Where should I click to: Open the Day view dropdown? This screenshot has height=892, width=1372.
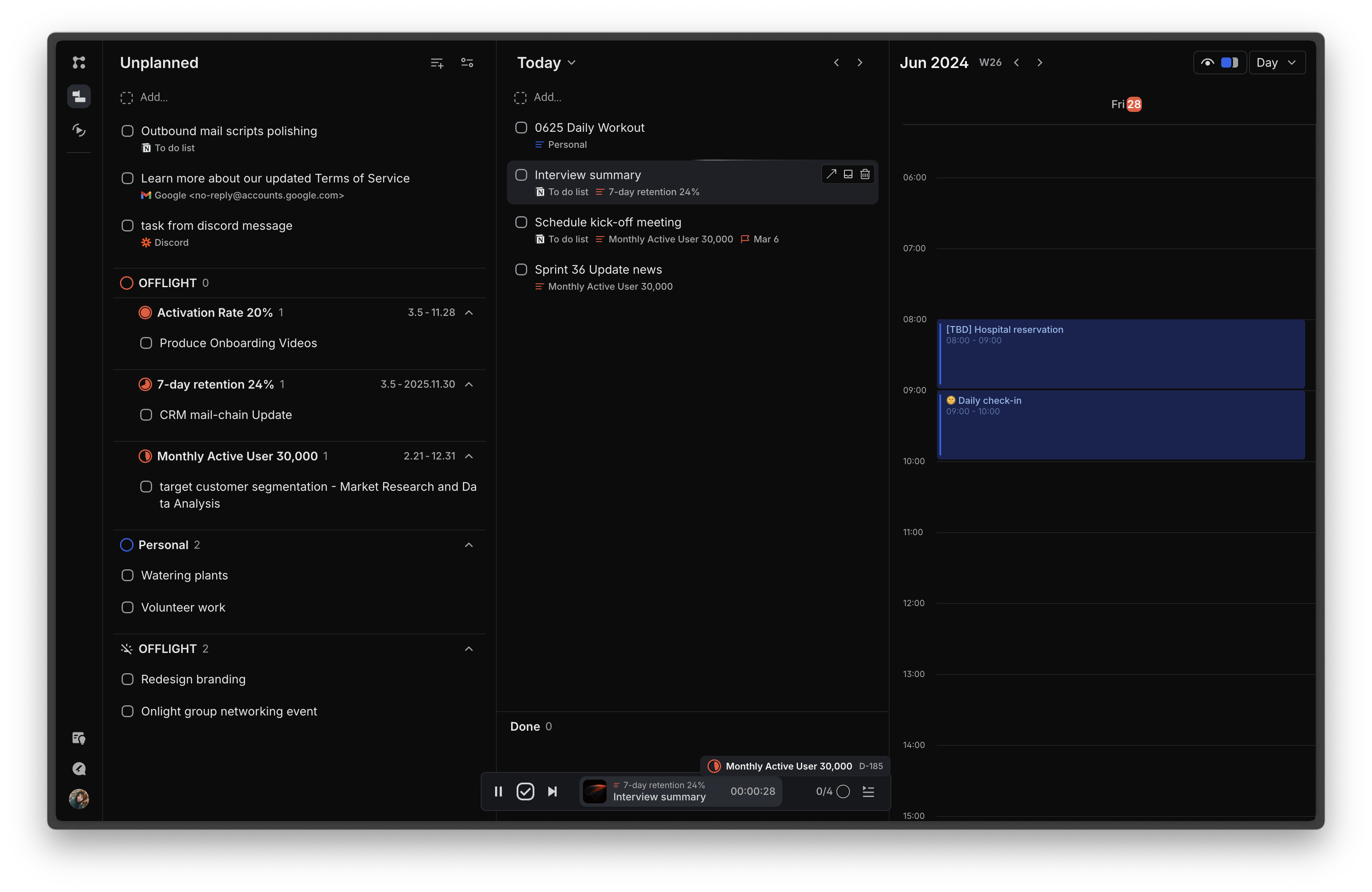point(1276,63)
